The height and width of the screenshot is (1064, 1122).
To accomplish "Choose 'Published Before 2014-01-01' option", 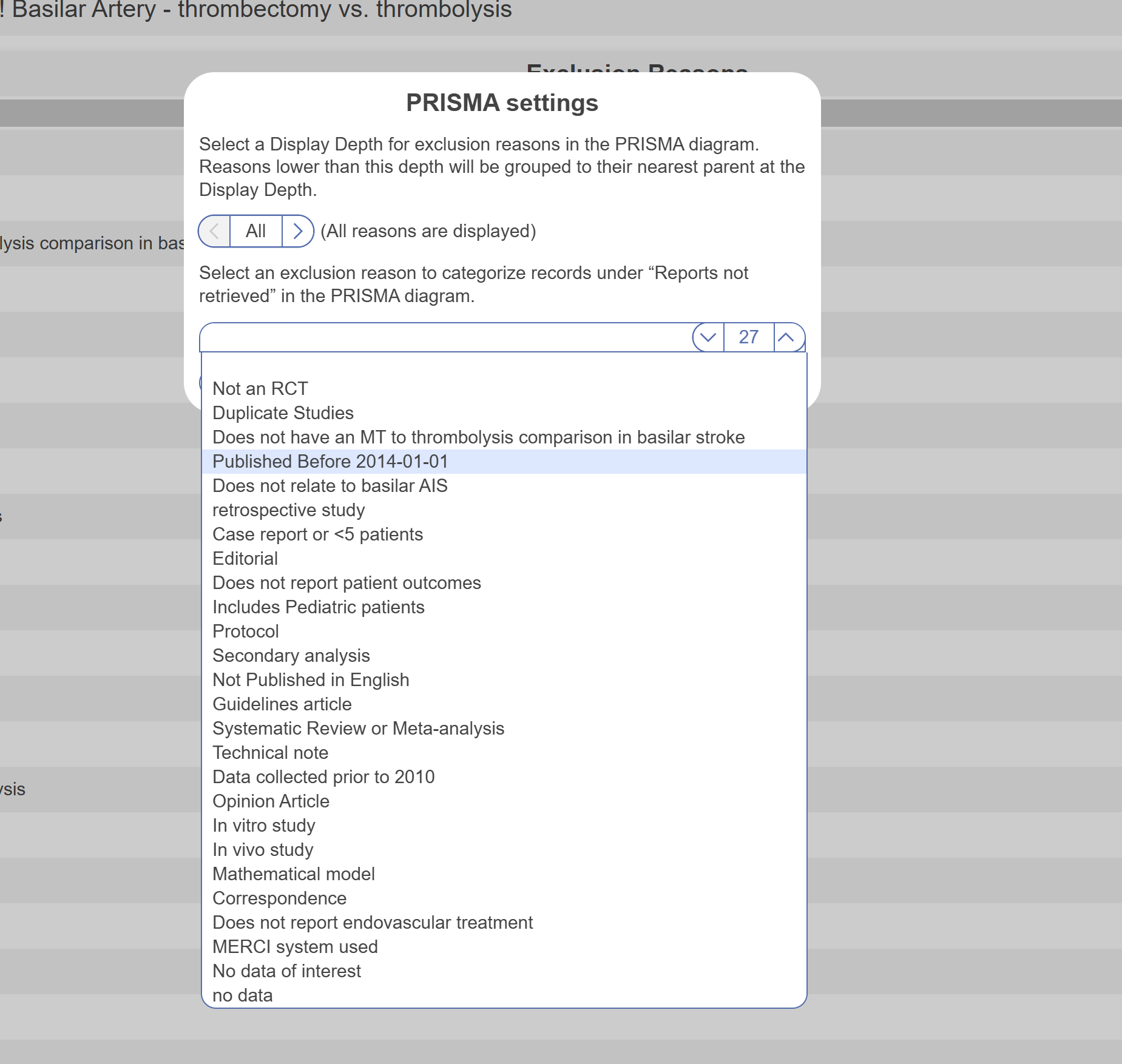I will click(330, 462).
